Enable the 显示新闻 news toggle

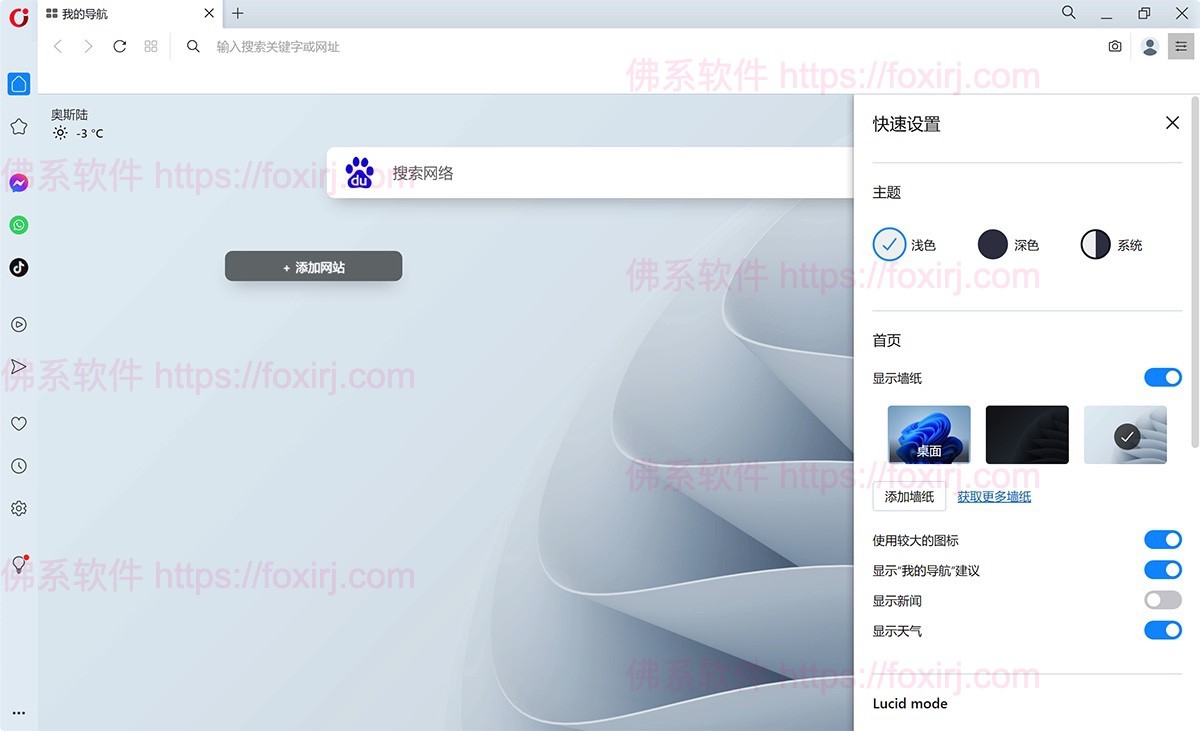pos(1162,600)
